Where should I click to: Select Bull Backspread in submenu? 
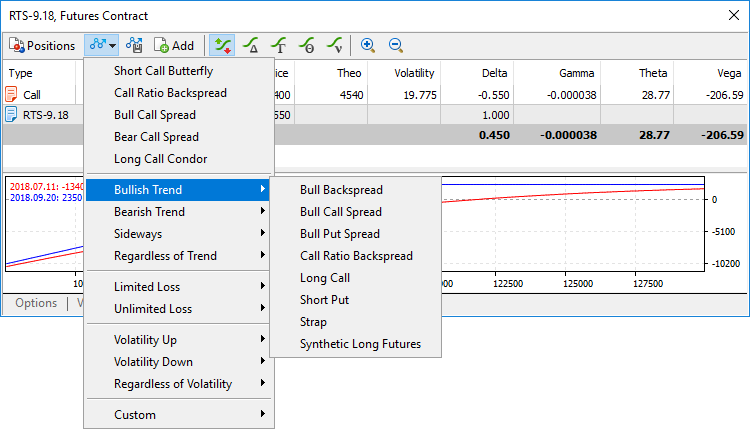[355, 190]
